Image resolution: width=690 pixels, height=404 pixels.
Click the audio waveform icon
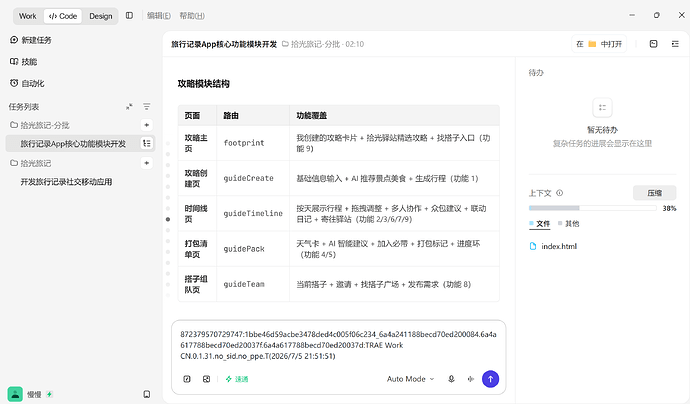[x=470, y=379]
